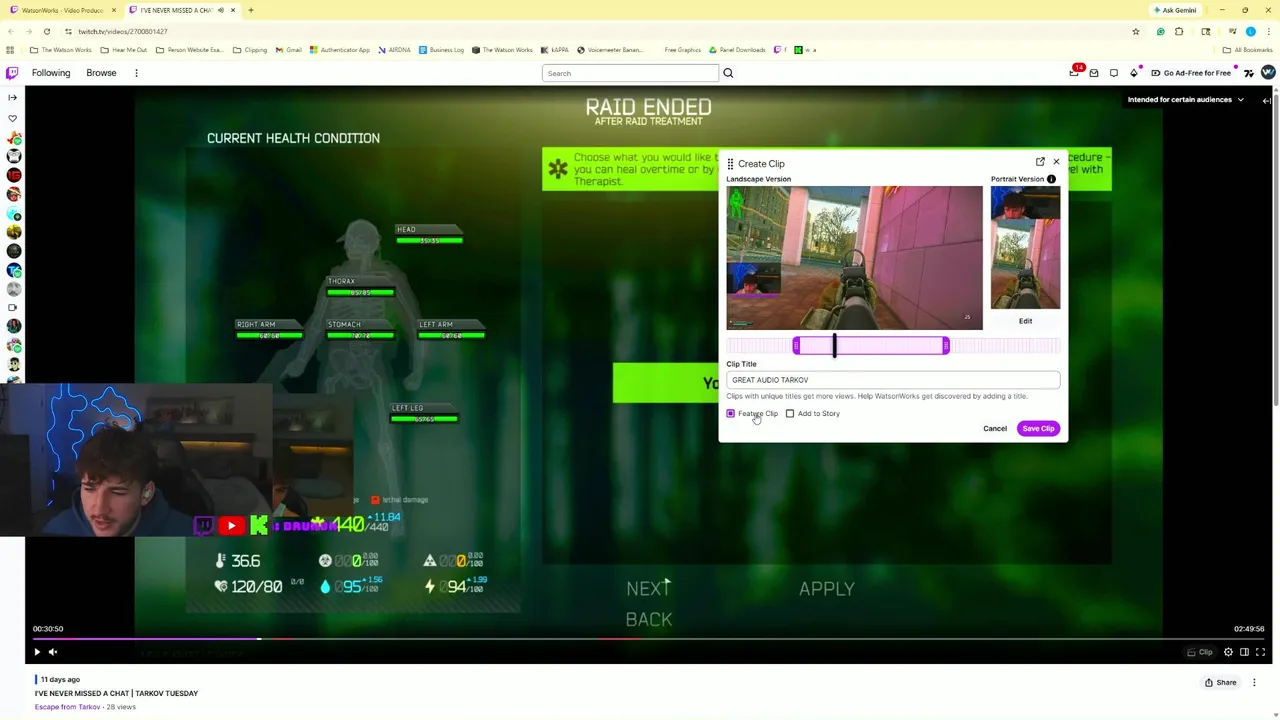Mute the video player volume

point(53,652)
